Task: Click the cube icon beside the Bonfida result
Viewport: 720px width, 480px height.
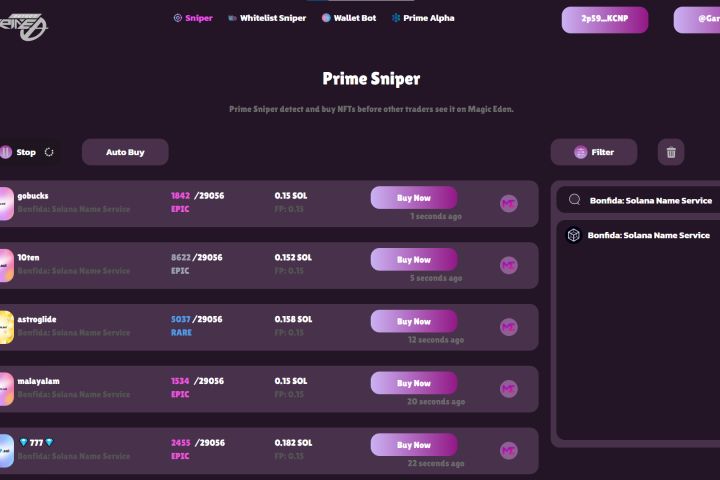Action: click(x=574, y=236)
